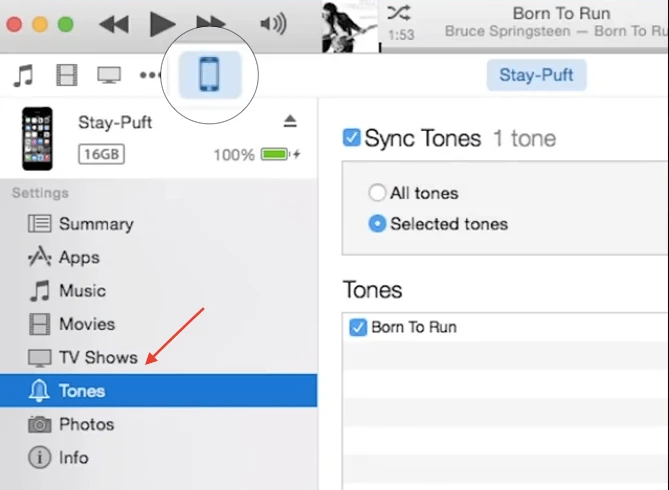Screen dimensions: 669x490
Task: Select the iPhone device button
Action: pyautogui.click(x=209, y=75)
